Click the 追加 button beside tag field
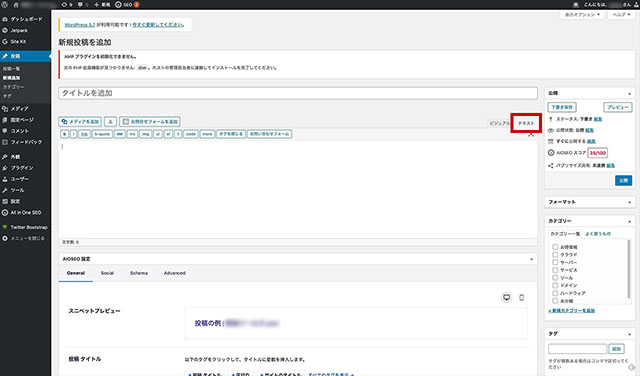 616,349
